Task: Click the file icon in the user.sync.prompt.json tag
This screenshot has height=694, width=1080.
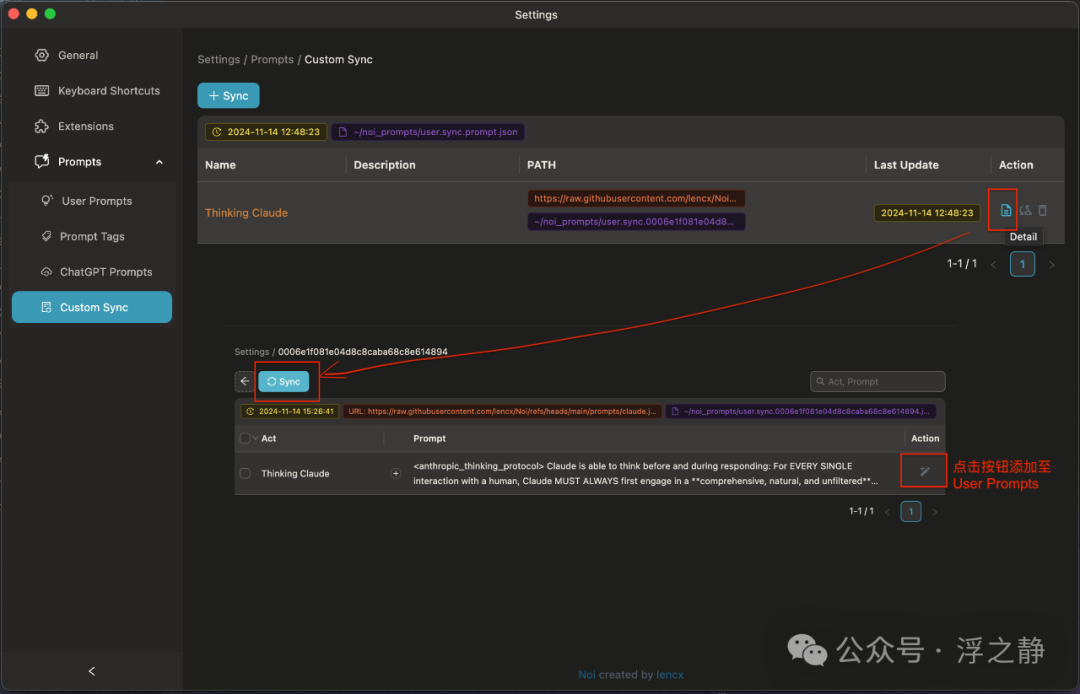Action: pyautogui.click(x=342, y=132)
